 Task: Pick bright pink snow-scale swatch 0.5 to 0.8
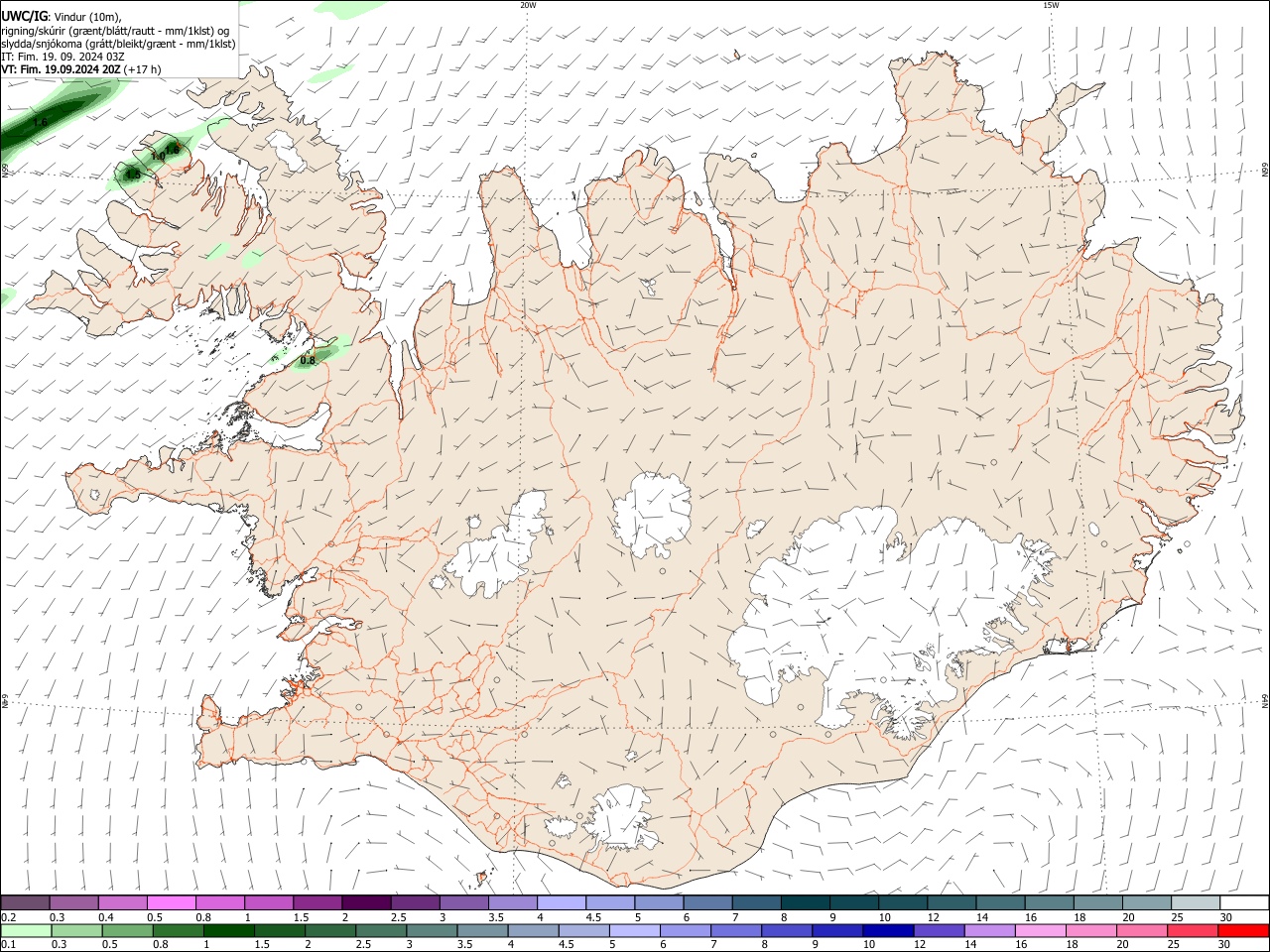pos(172,903)
